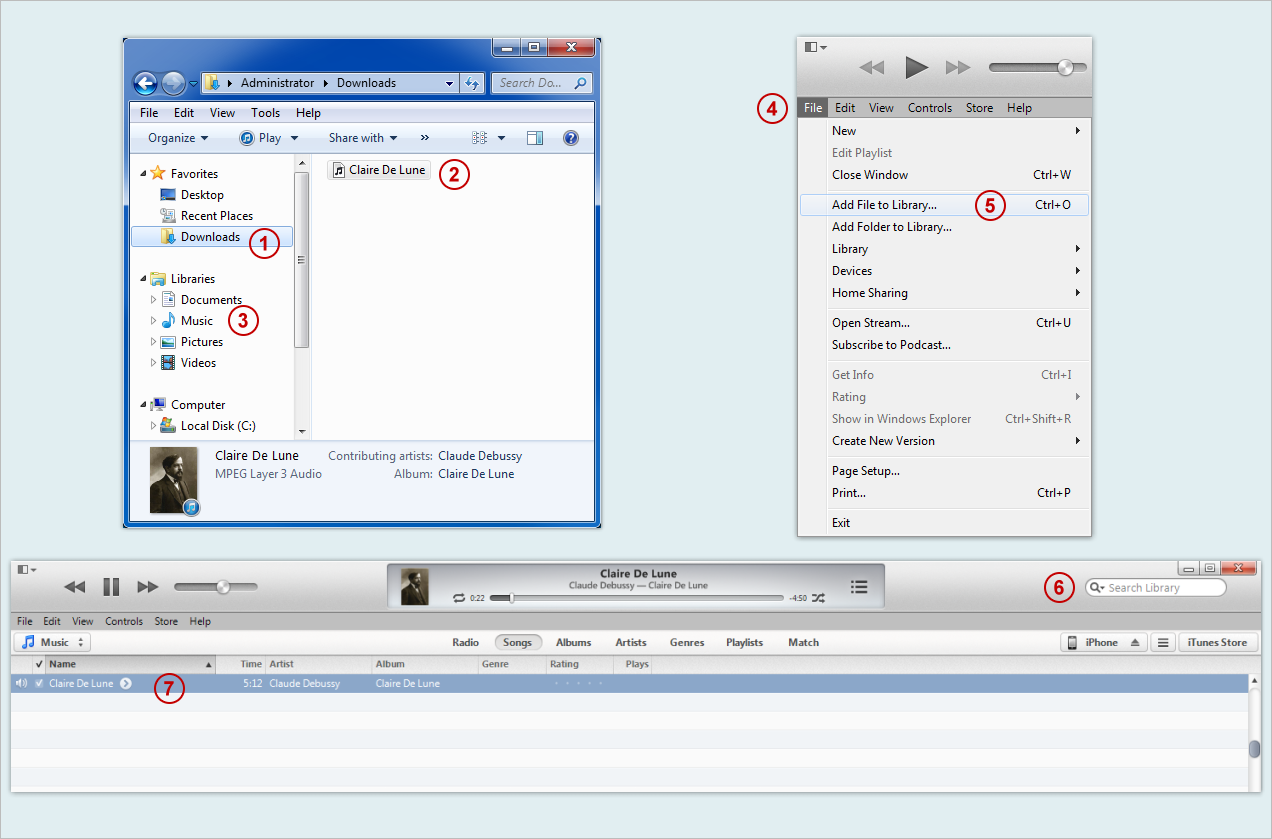Open the Music source dropdown in iTunes
Image resolution: width=1272 pixels, height=839 pixels.
pos(54,643)
